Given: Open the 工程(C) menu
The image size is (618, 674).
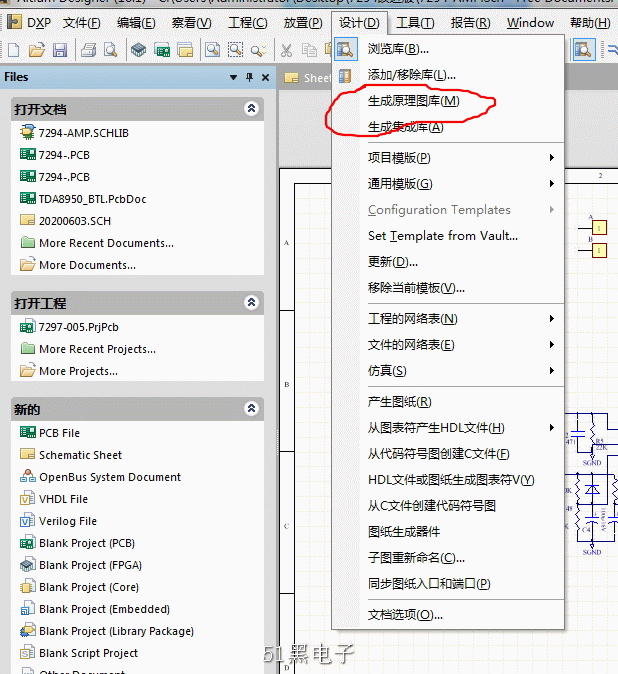Looking at the screenshot, I should 248,23.
